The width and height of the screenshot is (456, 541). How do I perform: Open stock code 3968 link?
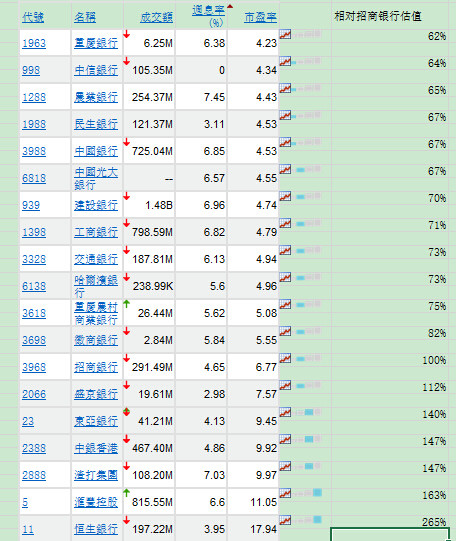coord(34,367)
